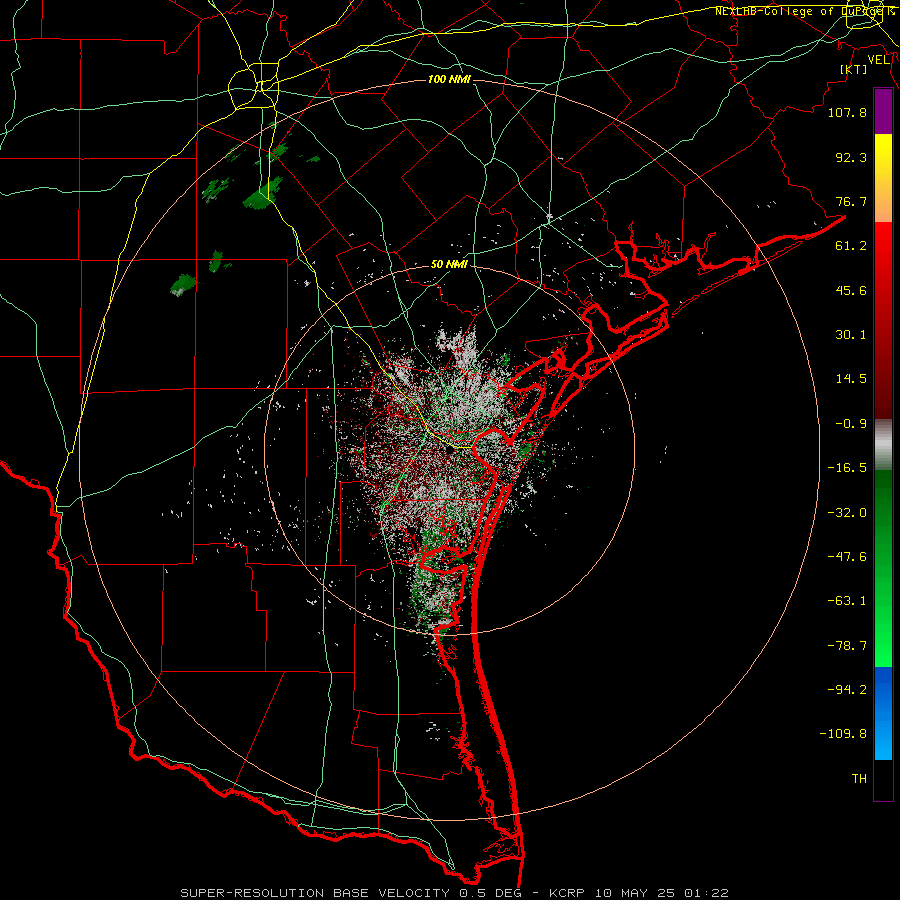Click the -94.2 velocity scale value
900x900 pixels.
[847, 689]
